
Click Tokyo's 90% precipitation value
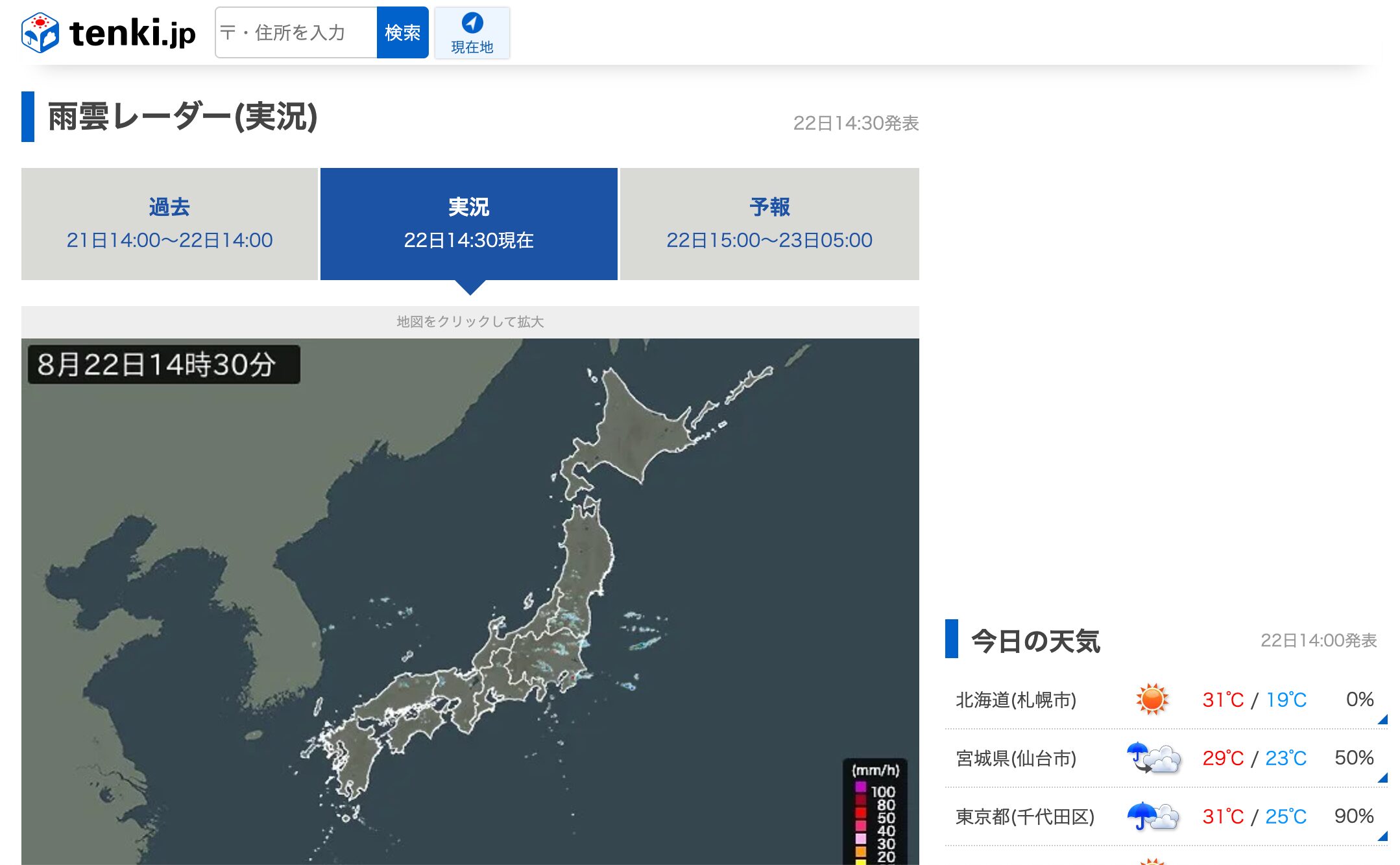click(1354, 816)
